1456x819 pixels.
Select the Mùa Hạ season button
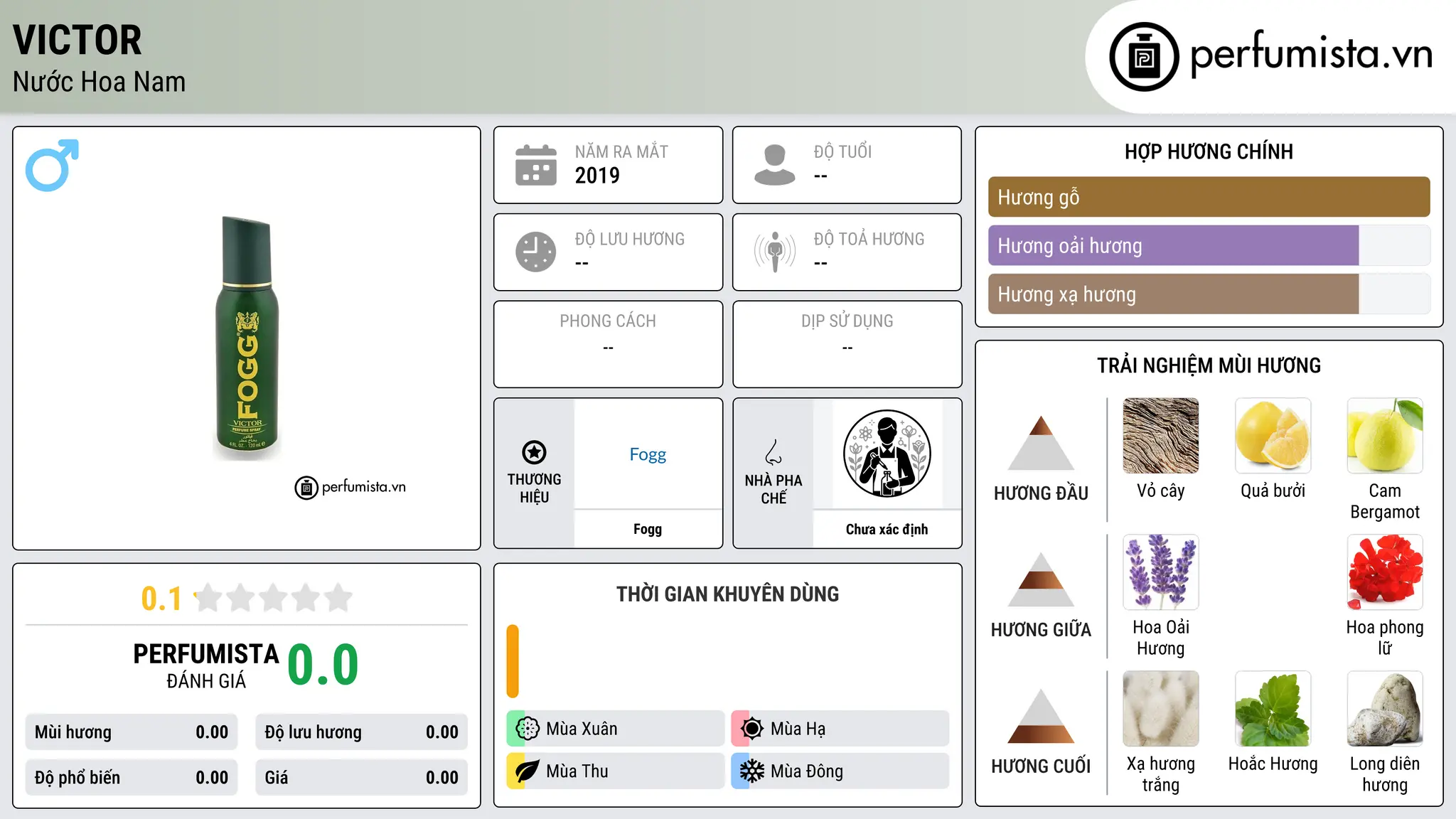tap(840, 729)
